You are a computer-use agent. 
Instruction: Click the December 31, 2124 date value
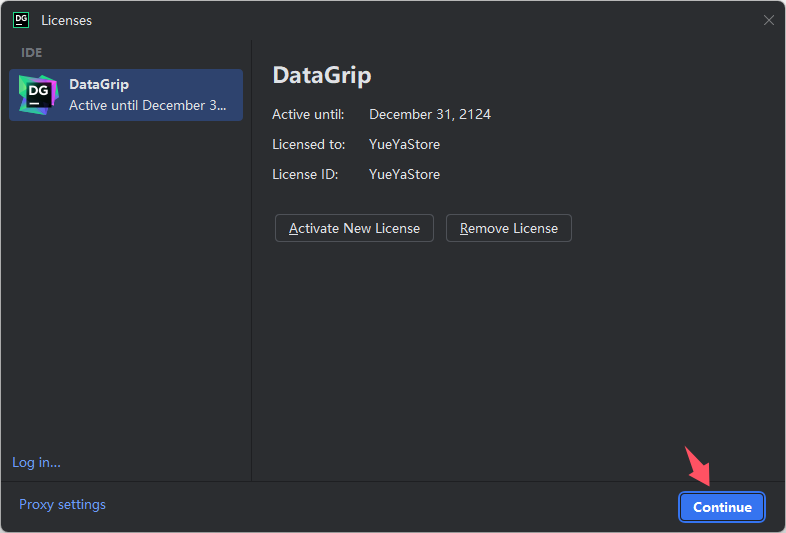point(430,114)
